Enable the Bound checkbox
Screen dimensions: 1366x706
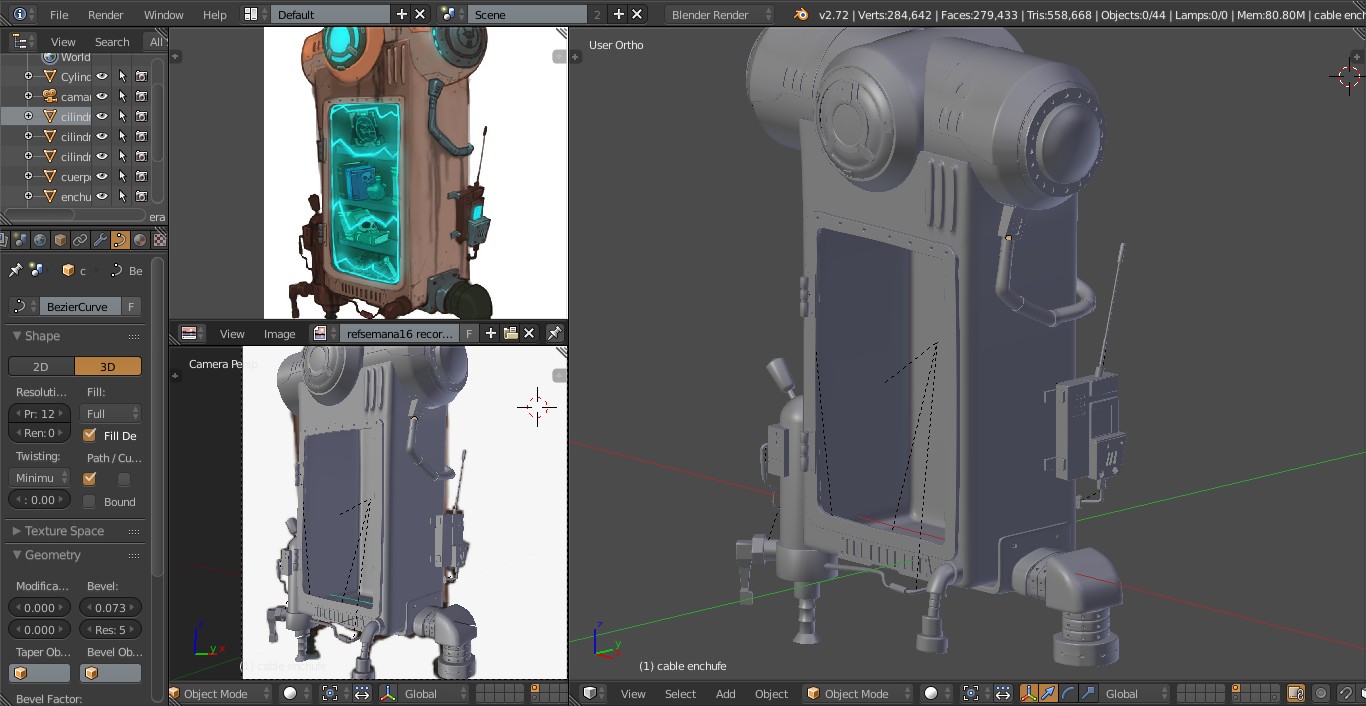pyautogui.click(x=90, y=501)
